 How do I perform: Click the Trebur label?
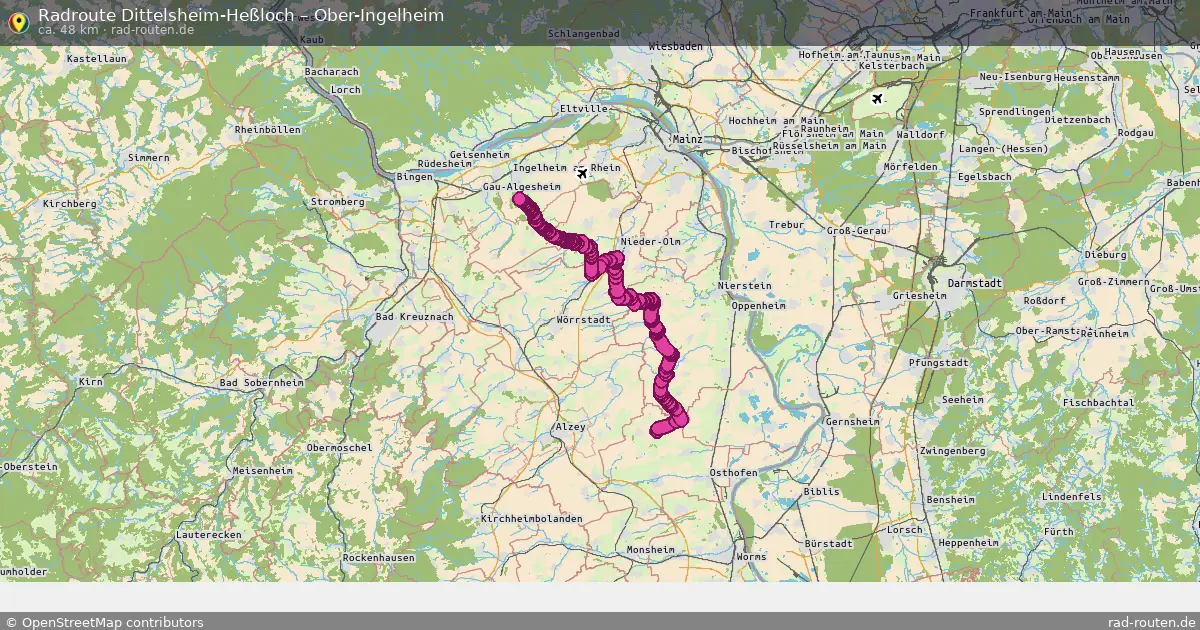coord(786,225)
